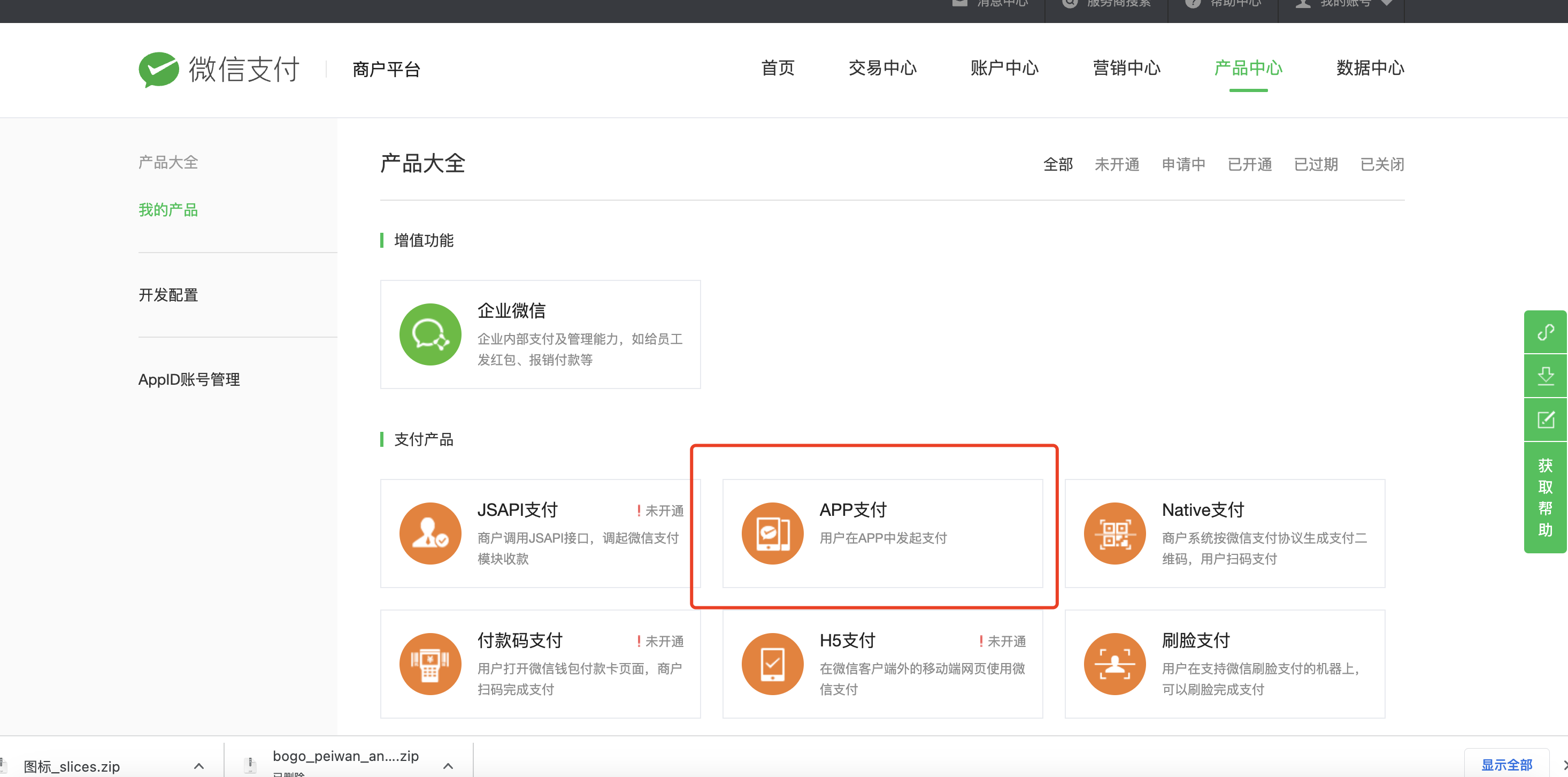Expand 图标_slices.zip download options chevron
The height and width of the screenshot is (777, 1568).
198,766
